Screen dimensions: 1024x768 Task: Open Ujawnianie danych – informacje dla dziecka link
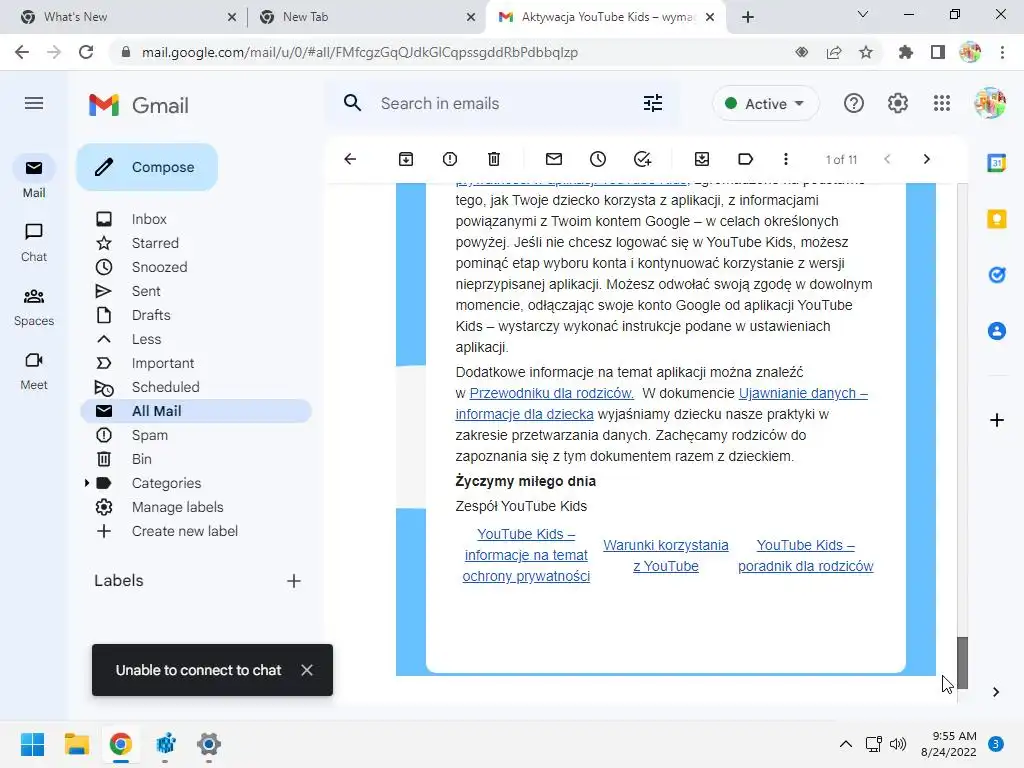tap(662, 404)
